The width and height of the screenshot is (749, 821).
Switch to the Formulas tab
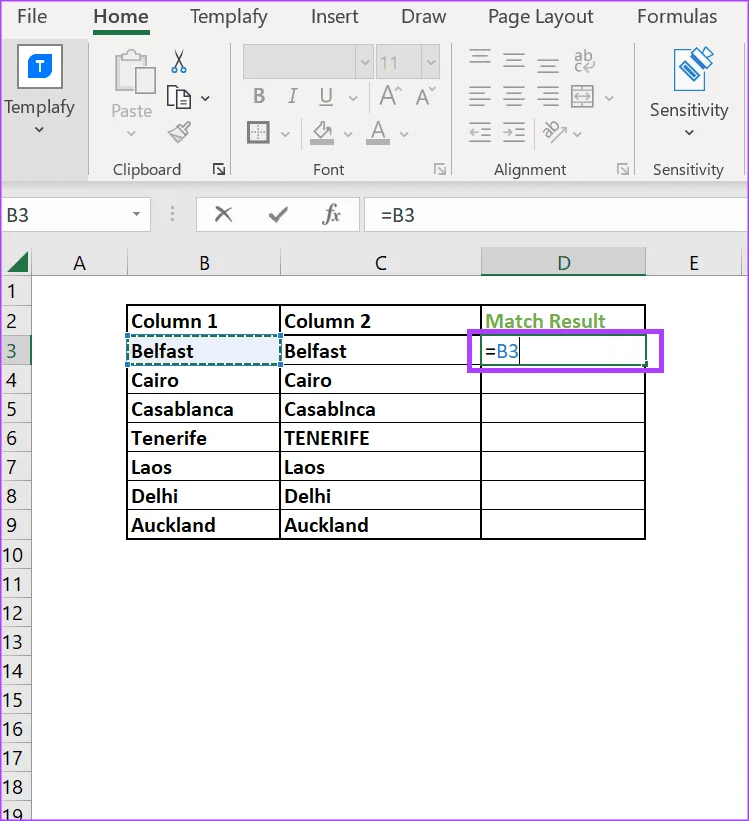(x=677, y=16)
